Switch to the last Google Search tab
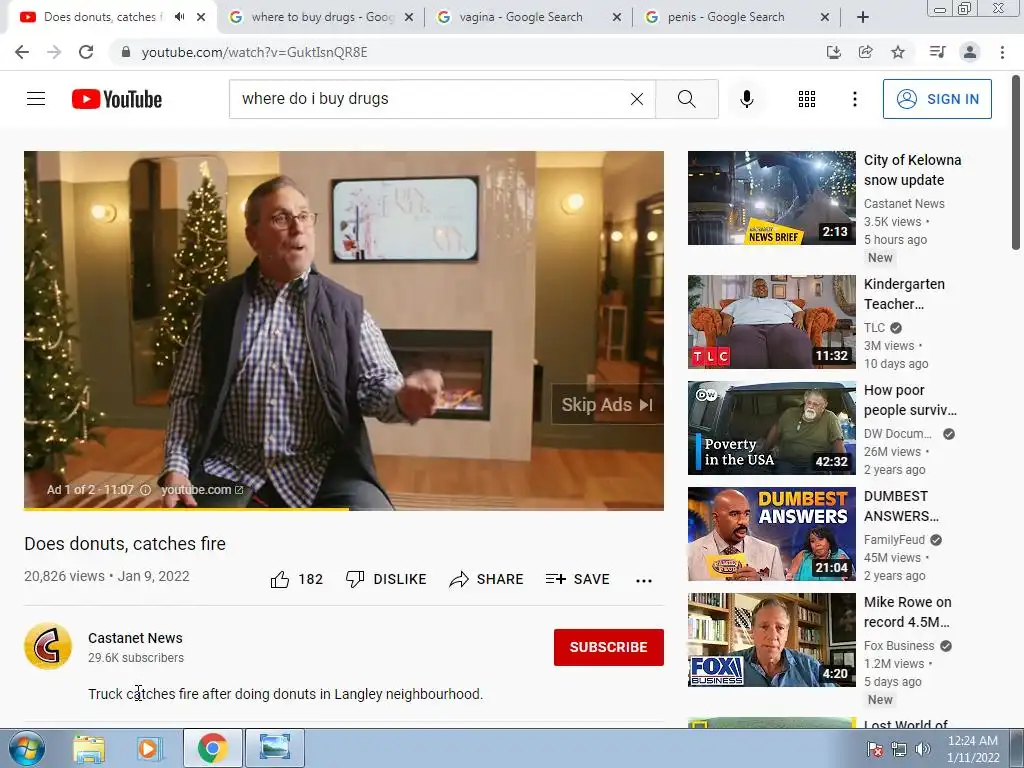 [x=736, y=17]
